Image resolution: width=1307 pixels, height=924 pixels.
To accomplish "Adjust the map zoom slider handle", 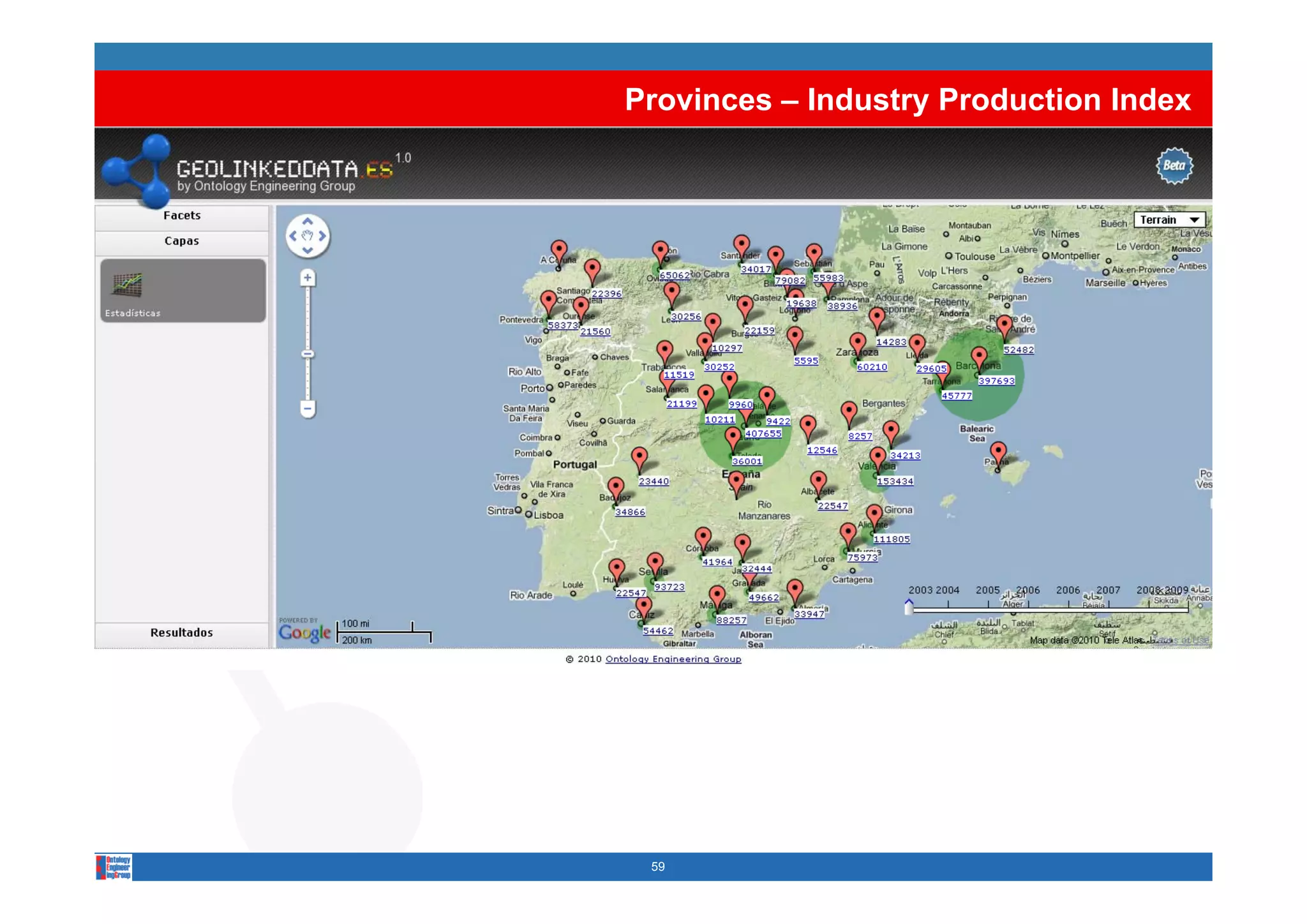I will pyautogui.click(x=308, y=354).
